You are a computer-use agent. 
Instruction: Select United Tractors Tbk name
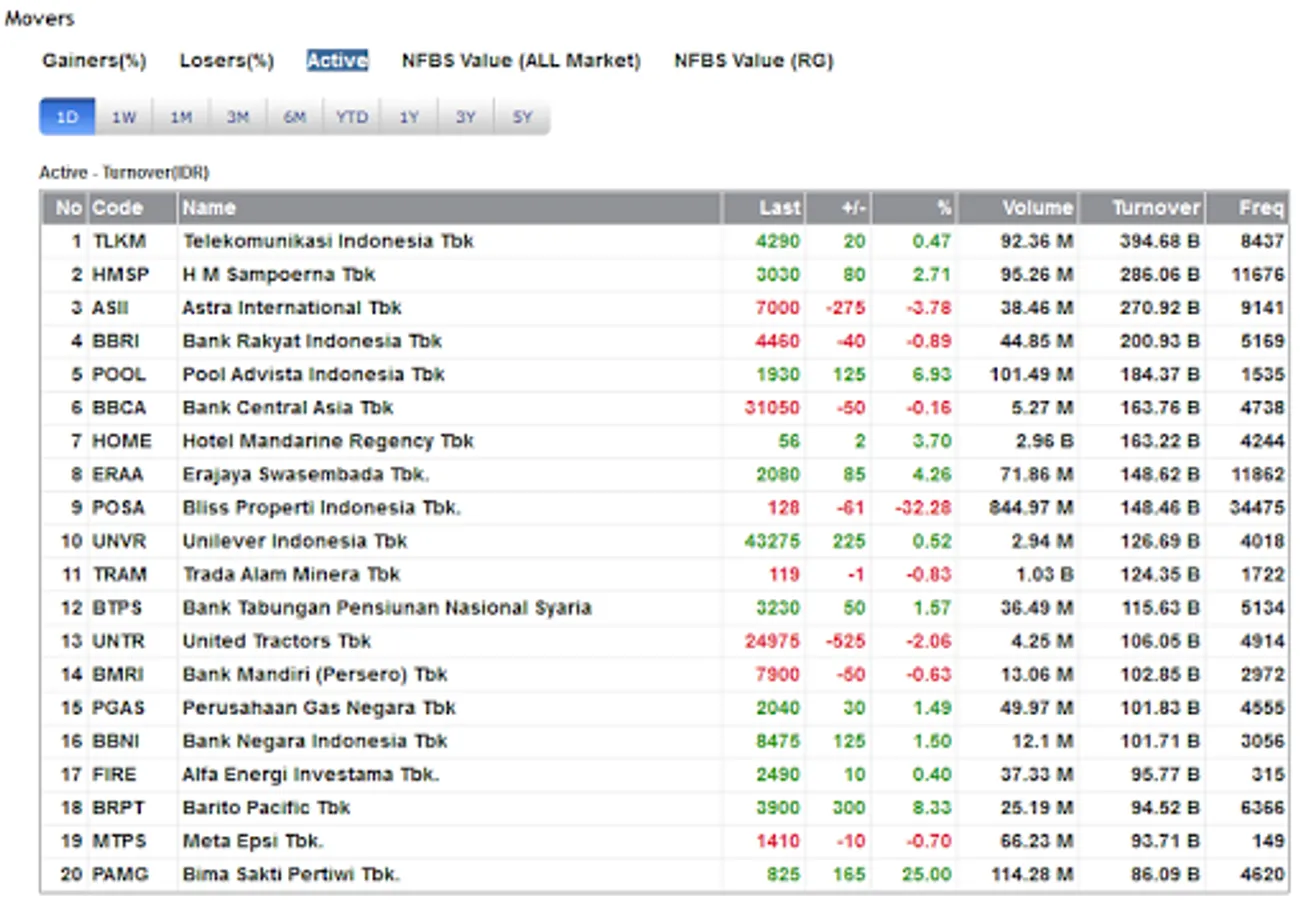[277, 641]
